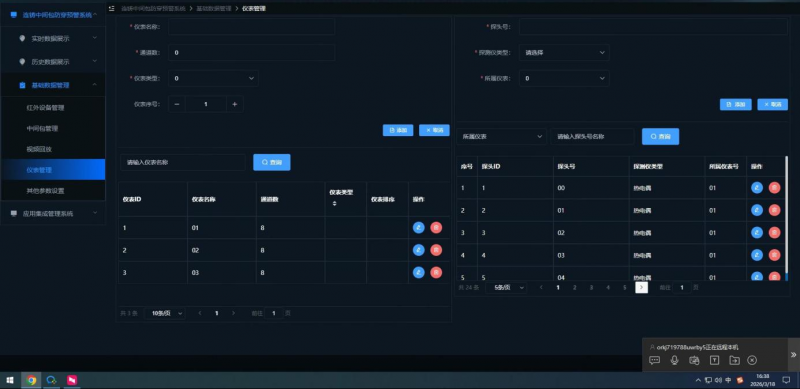Edit probe row with 探头号 03
800x389 pixels.
point(757,255)
